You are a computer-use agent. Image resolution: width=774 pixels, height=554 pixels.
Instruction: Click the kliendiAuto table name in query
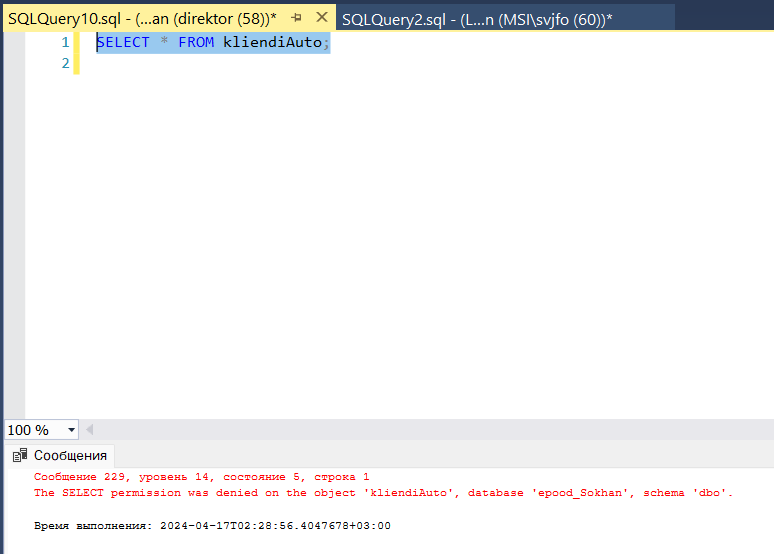[x=272, y=42]
